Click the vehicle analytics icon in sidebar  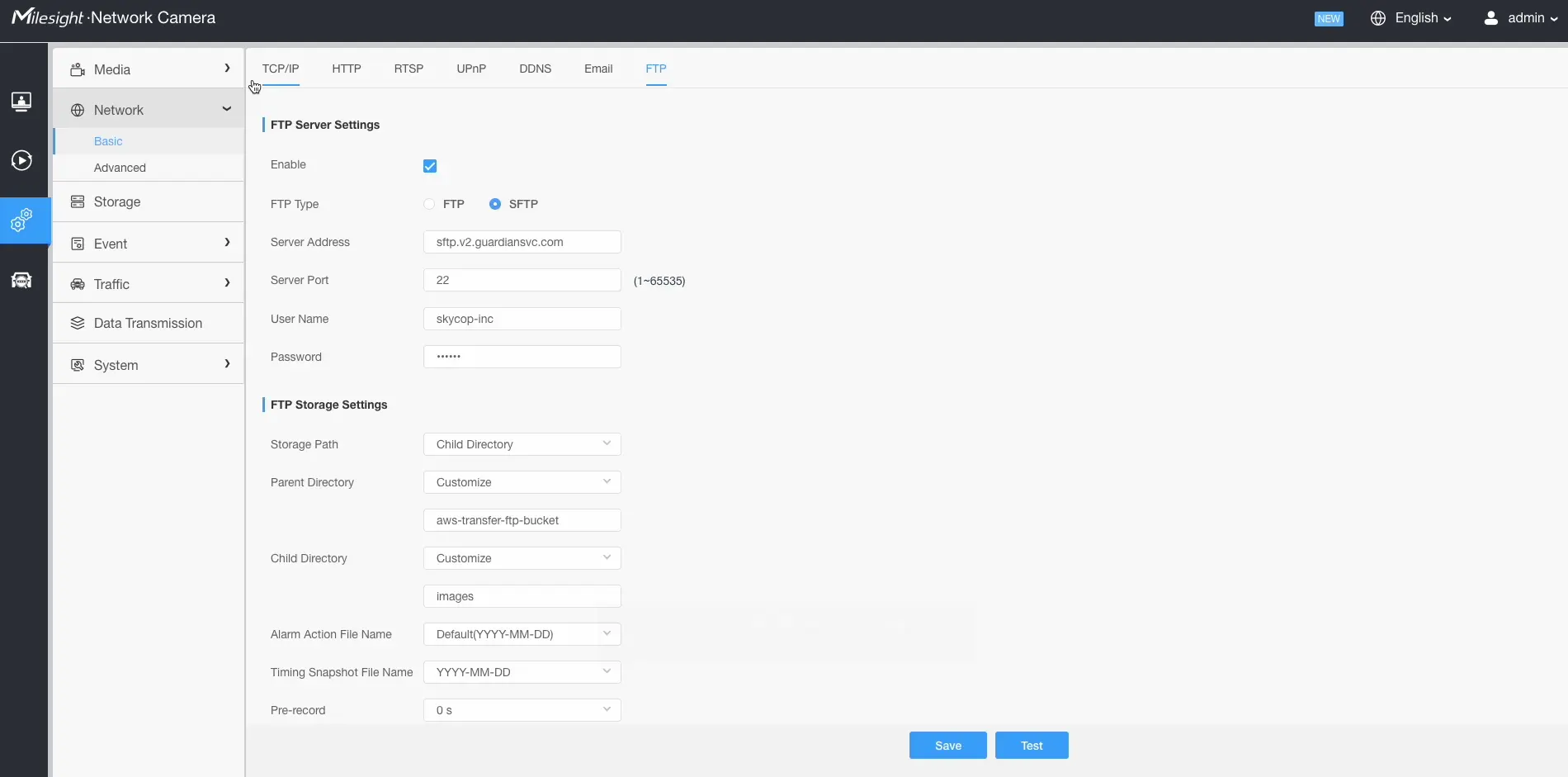(22, 280)
